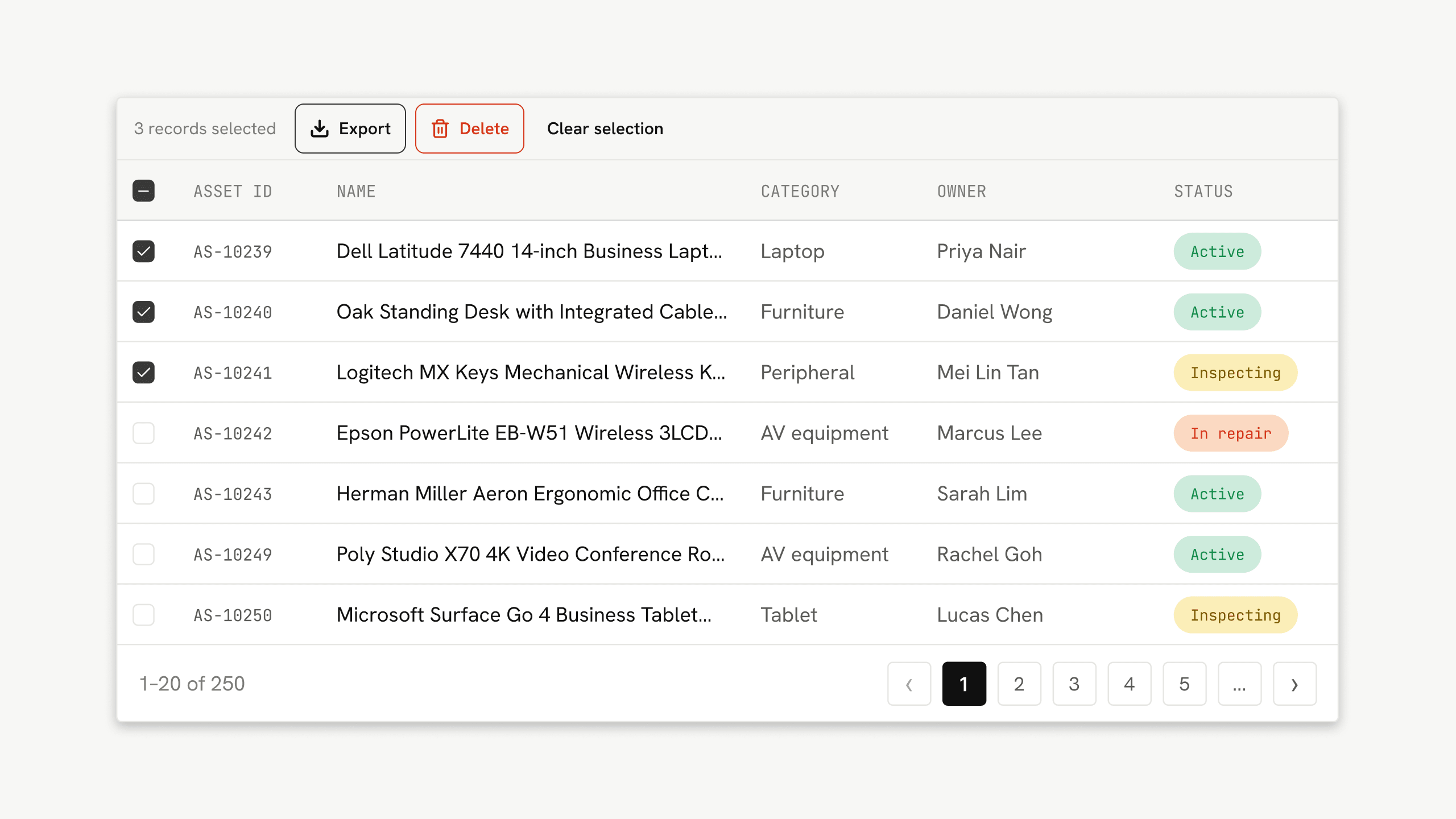The image size is (1456, 819).
Task: Click the pagination ellipsis button
Action: point(1240,684)
